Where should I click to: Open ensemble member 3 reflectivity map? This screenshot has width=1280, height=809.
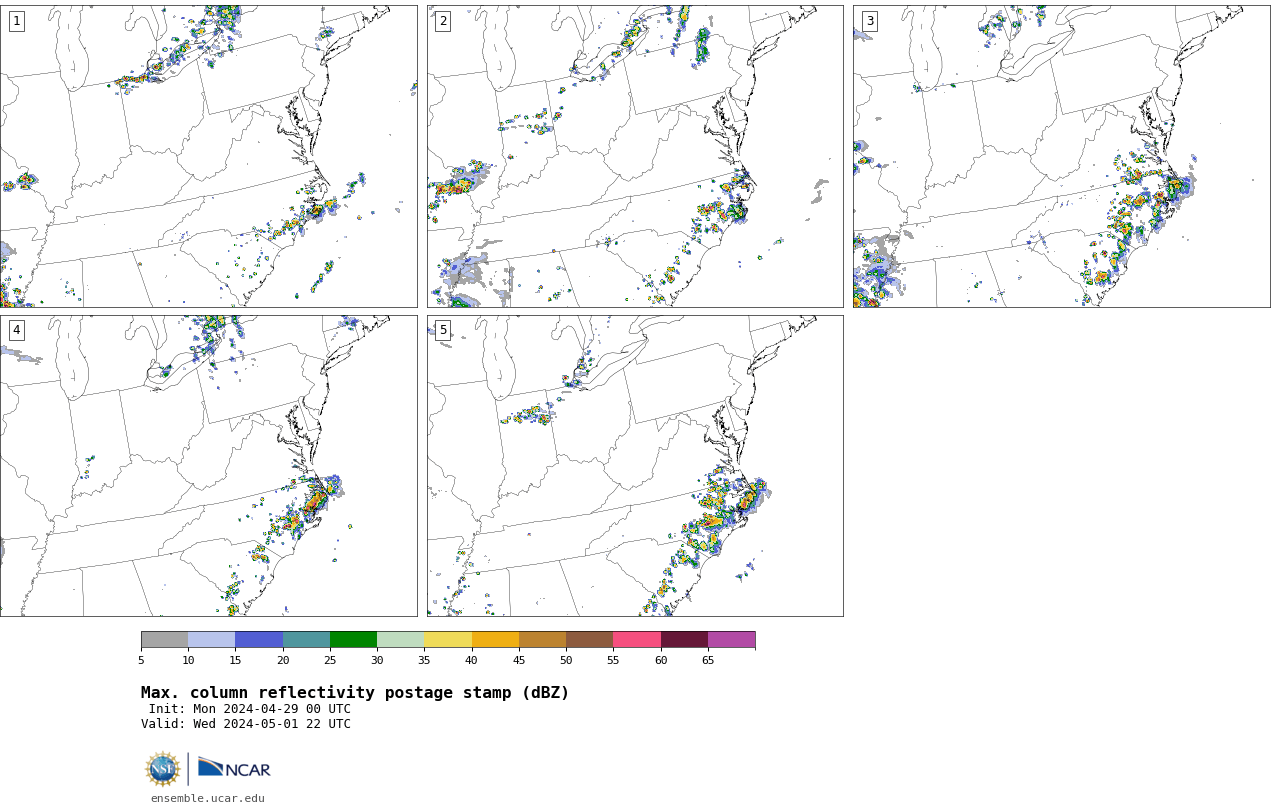pyautogui.click(x=1061, y=156)
